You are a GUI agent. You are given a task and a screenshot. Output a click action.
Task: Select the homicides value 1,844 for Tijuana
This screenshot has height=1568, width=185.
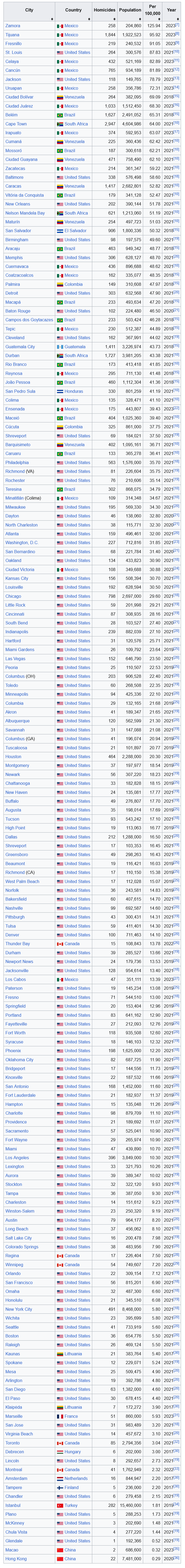(x=110, y=35)
